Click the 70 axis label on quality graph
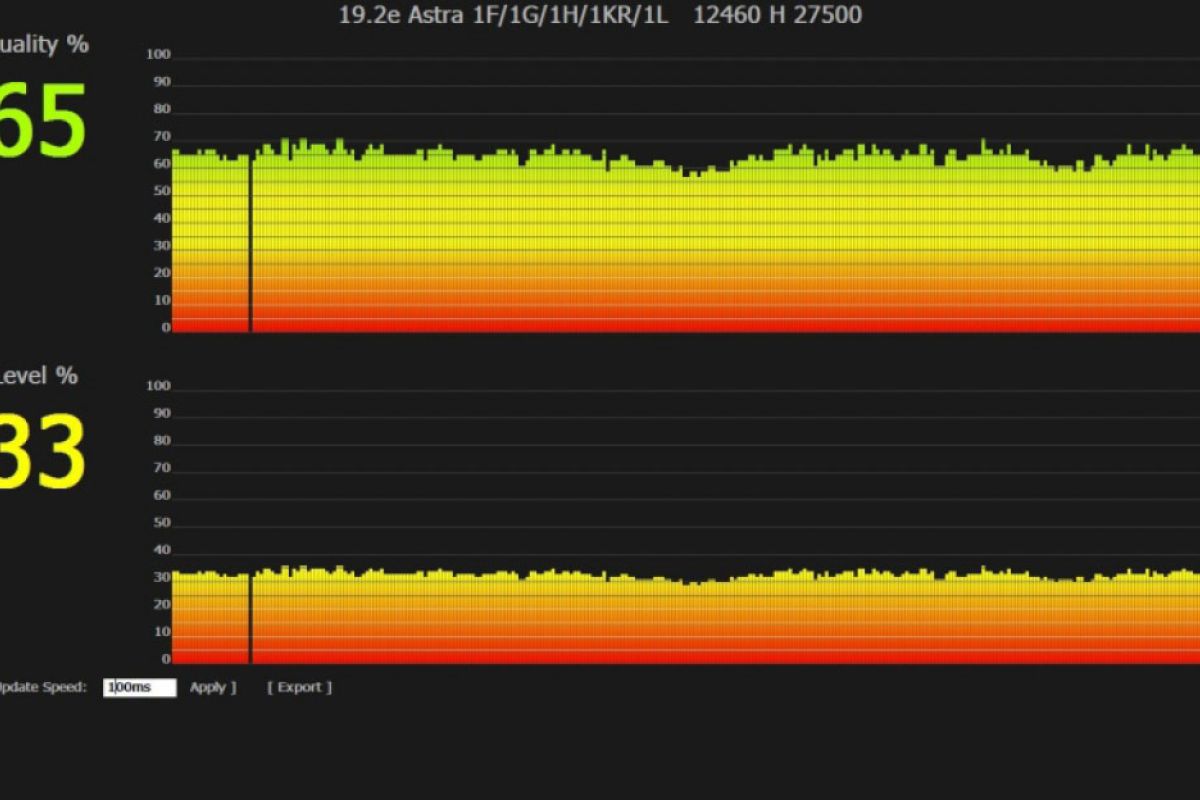 click(x=162, y=136)
